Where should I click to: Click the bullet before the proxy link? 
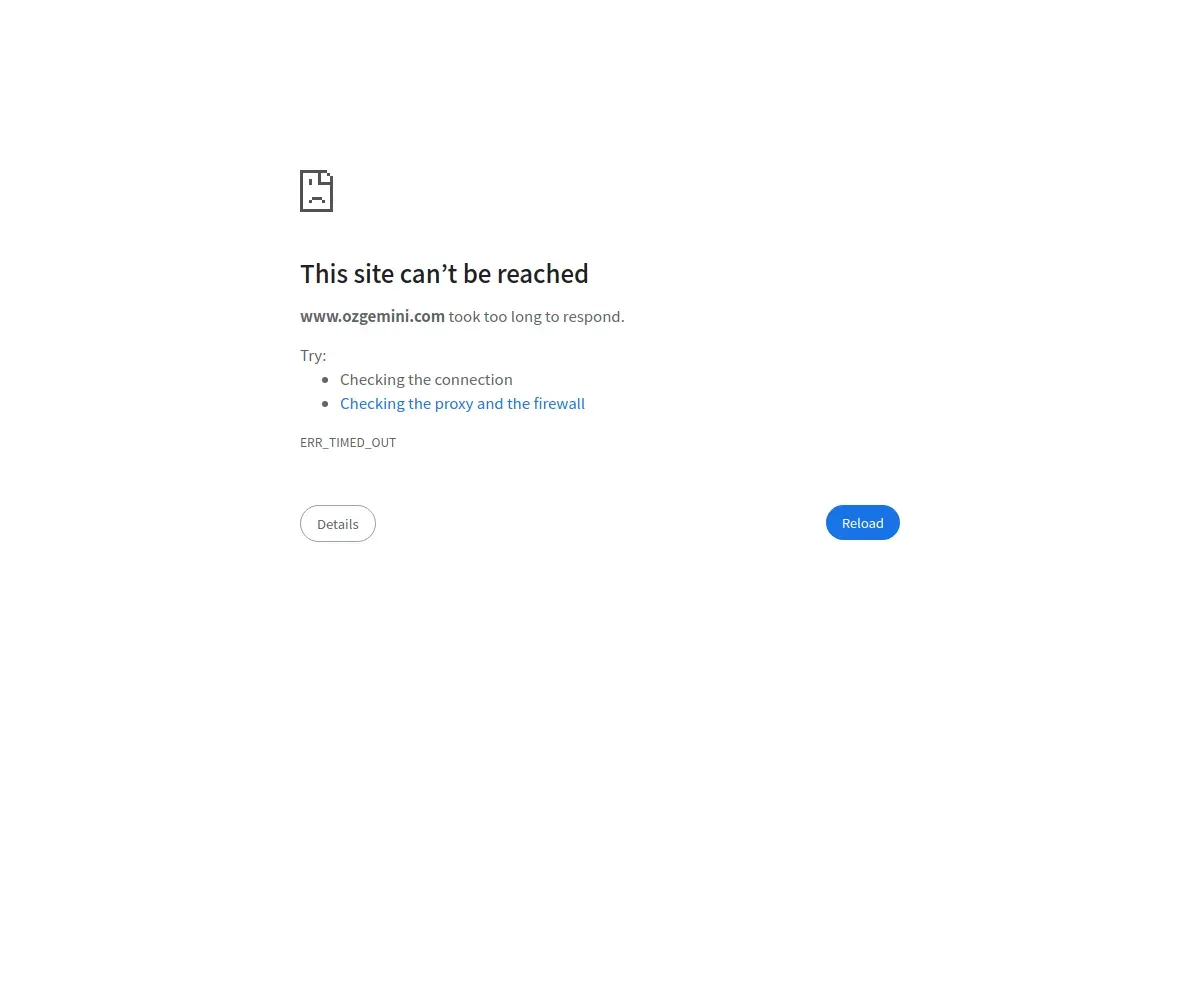[325, 404]
